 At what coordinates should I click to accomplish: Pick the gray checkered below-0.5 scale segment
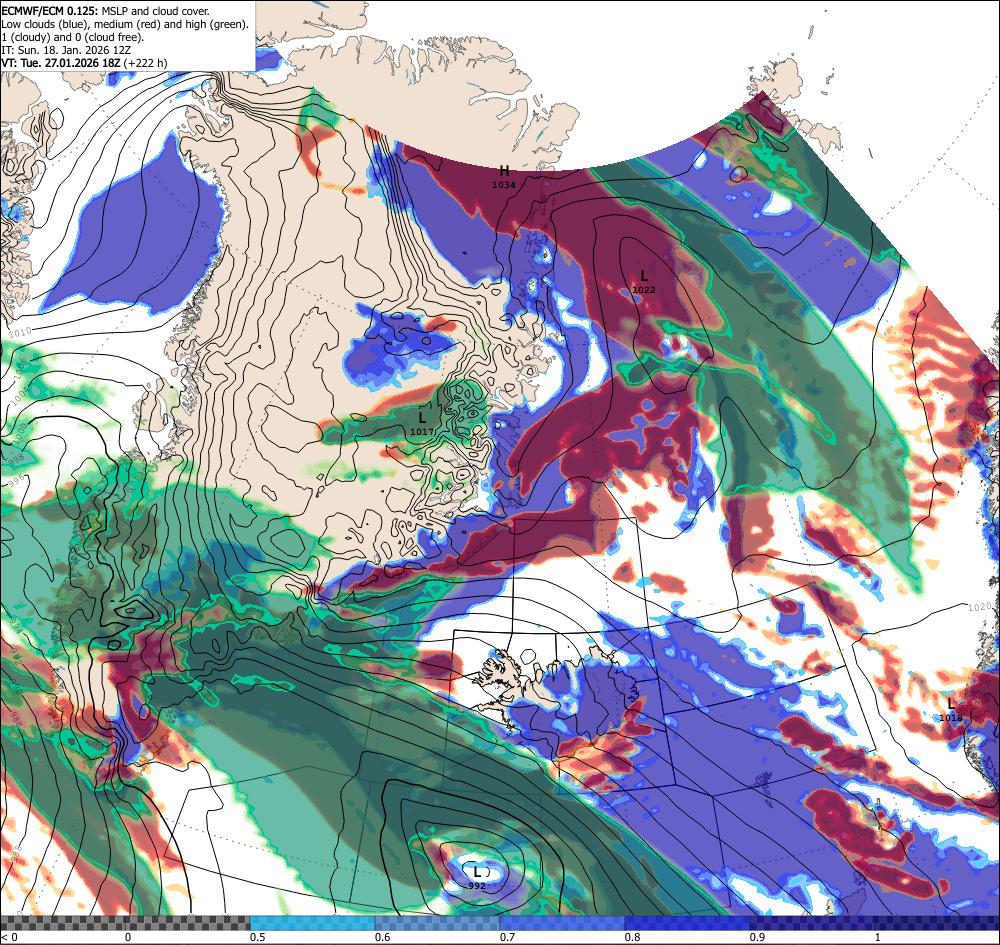[x=125, y=923]
